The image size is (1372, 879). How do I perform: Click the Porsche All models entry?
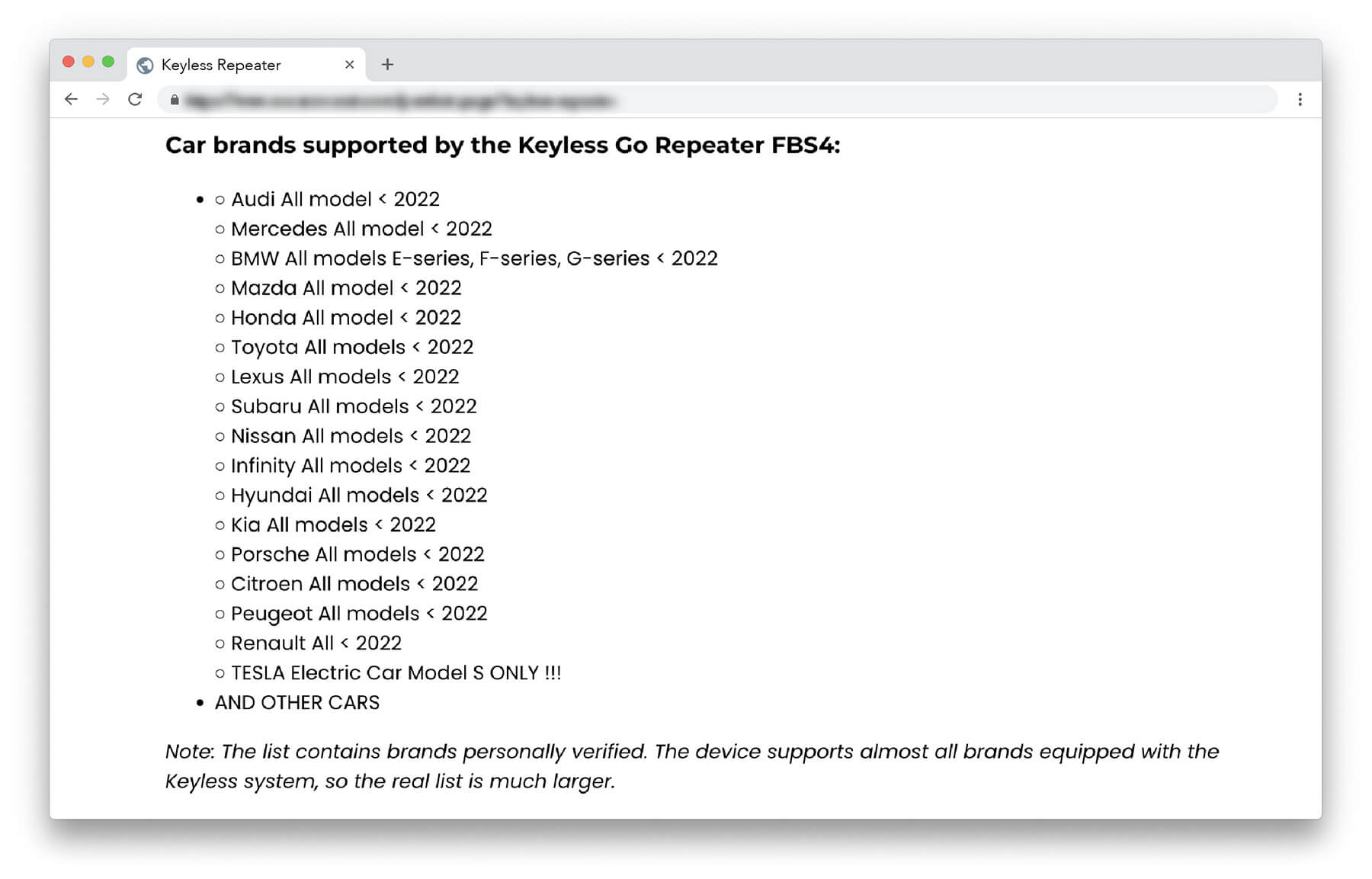click(x=357, y=554)
